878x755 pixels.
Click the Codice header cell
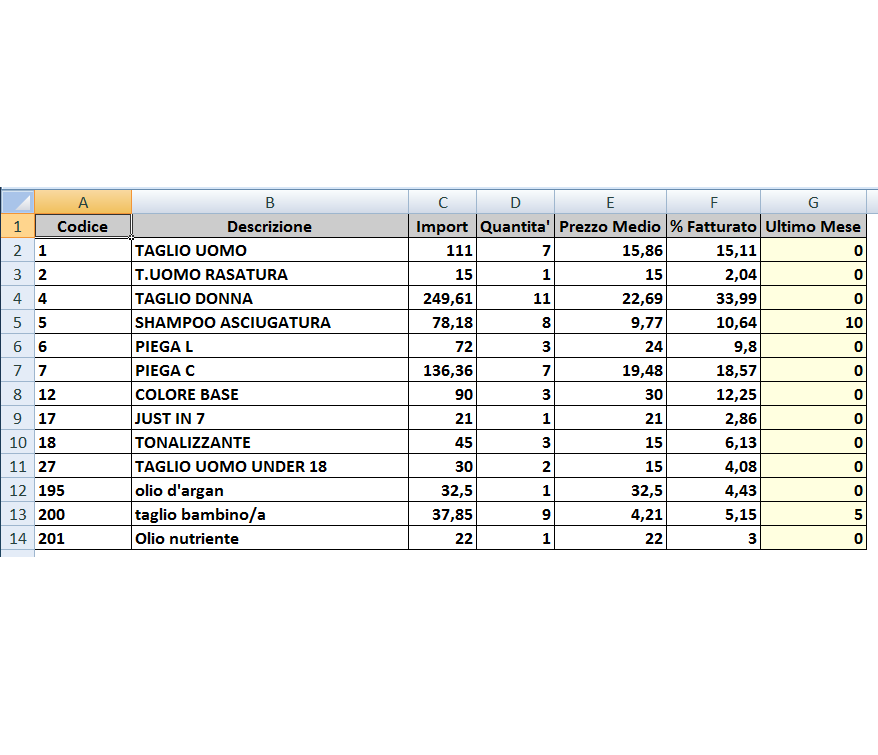[x=83, y=226]
